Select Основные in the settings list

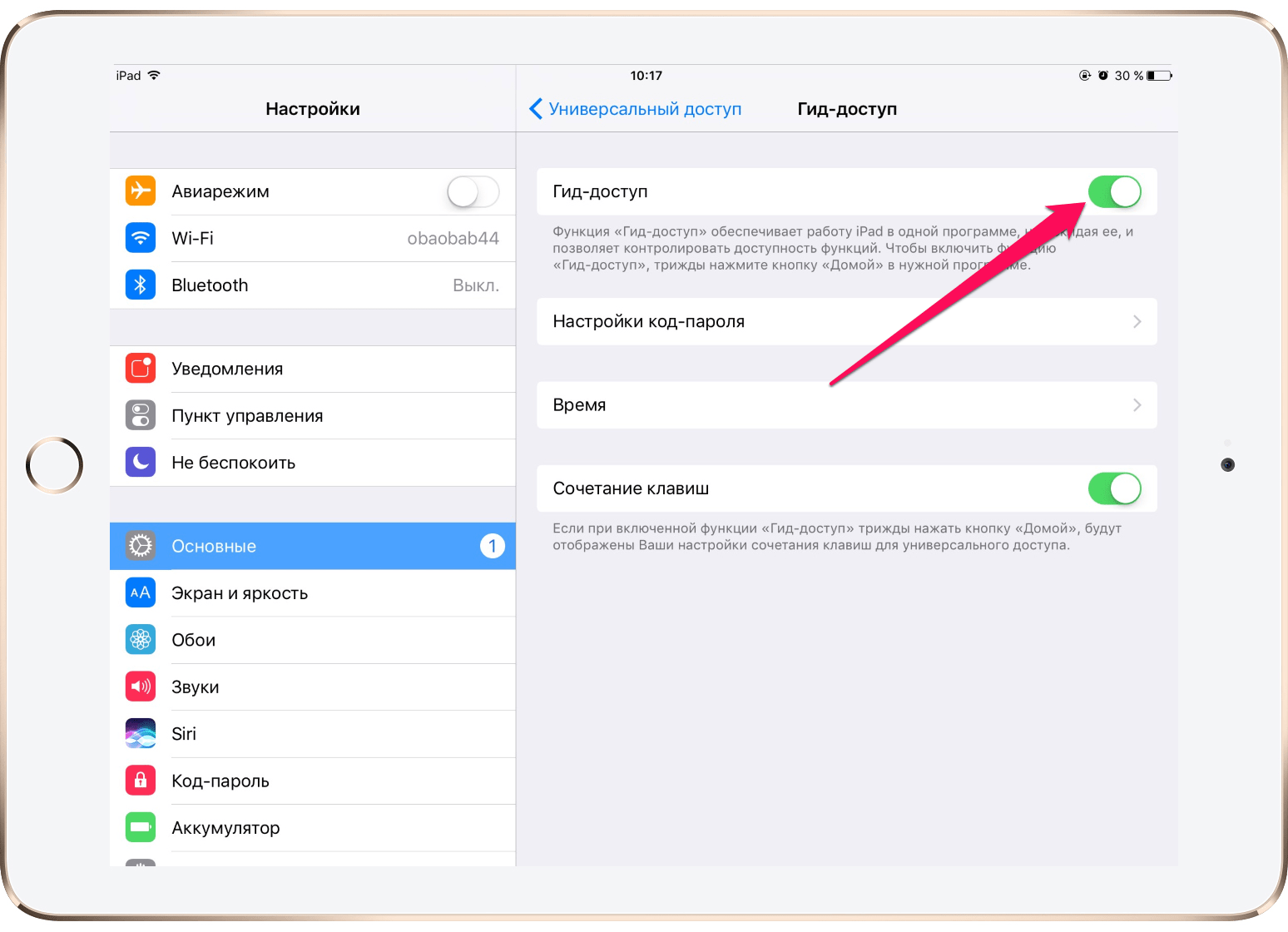[x=313, y=546]
